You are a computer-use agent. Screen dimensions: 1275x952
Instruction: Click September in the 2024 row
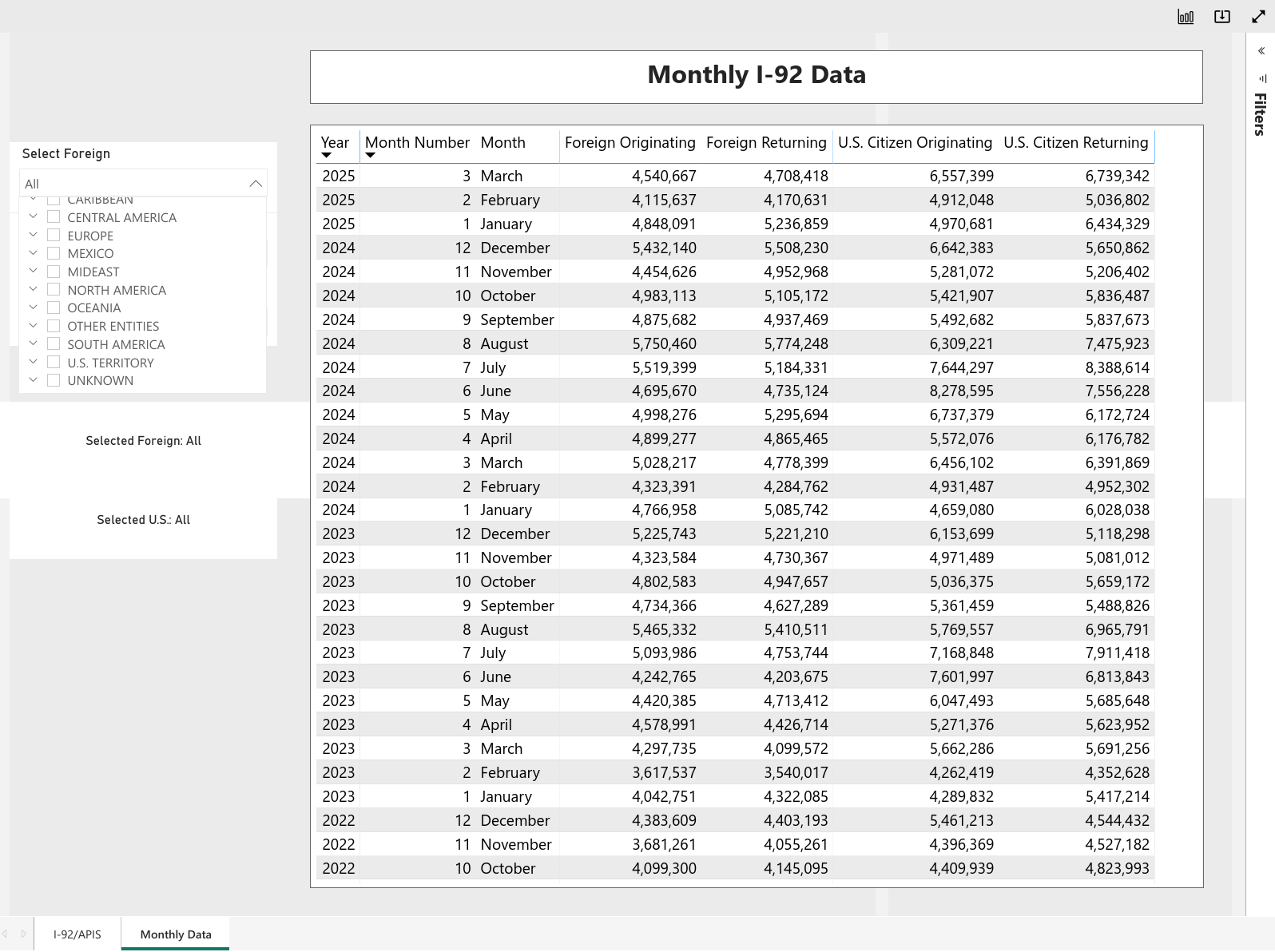pos(518,319)
